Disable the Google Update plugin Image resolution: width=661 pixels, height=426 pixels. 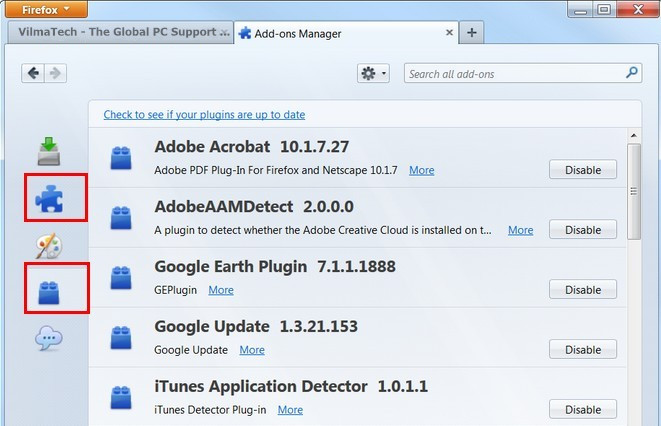583,349
